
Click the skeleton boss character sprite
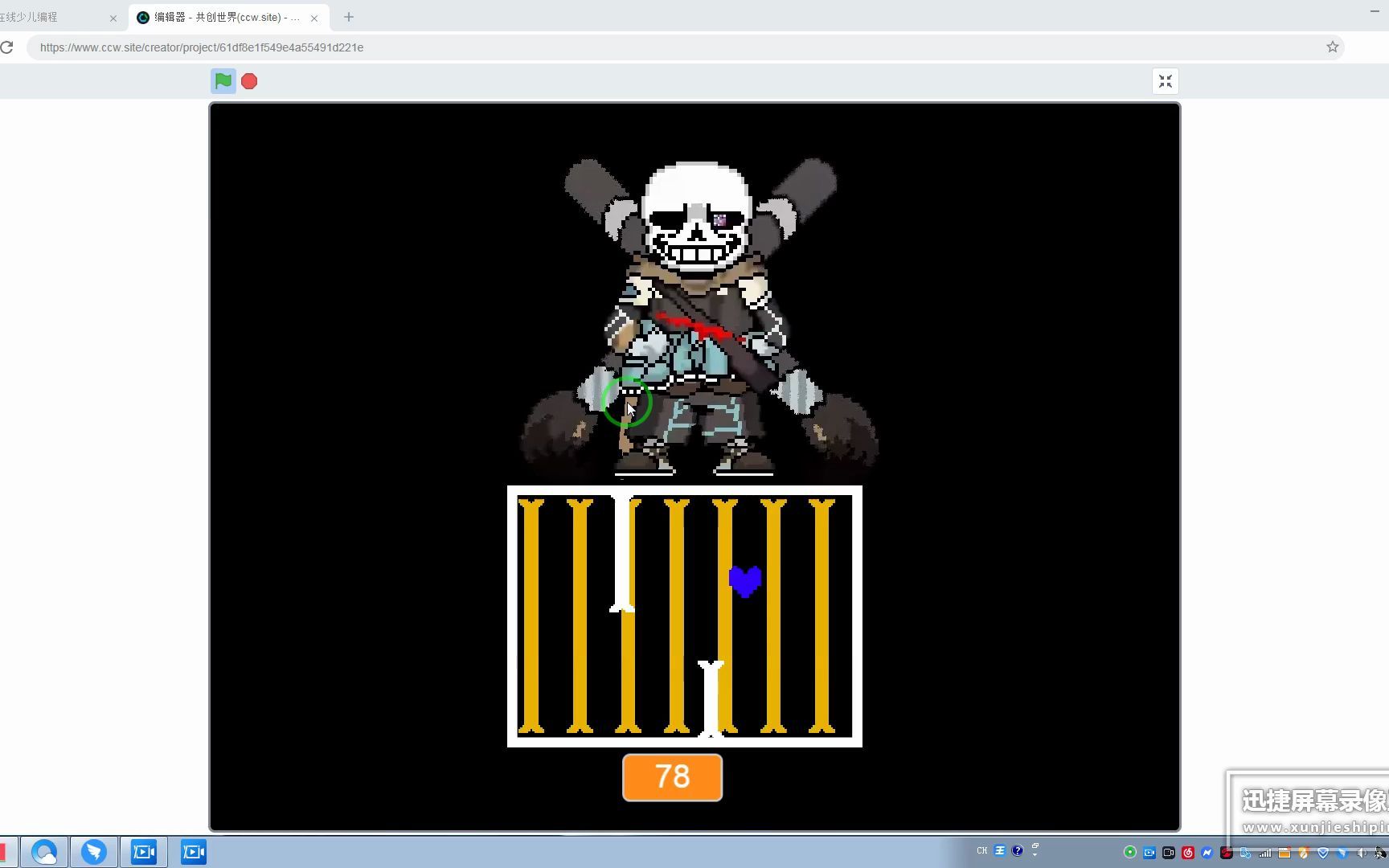pyautogui.click(x=699, y=318)
